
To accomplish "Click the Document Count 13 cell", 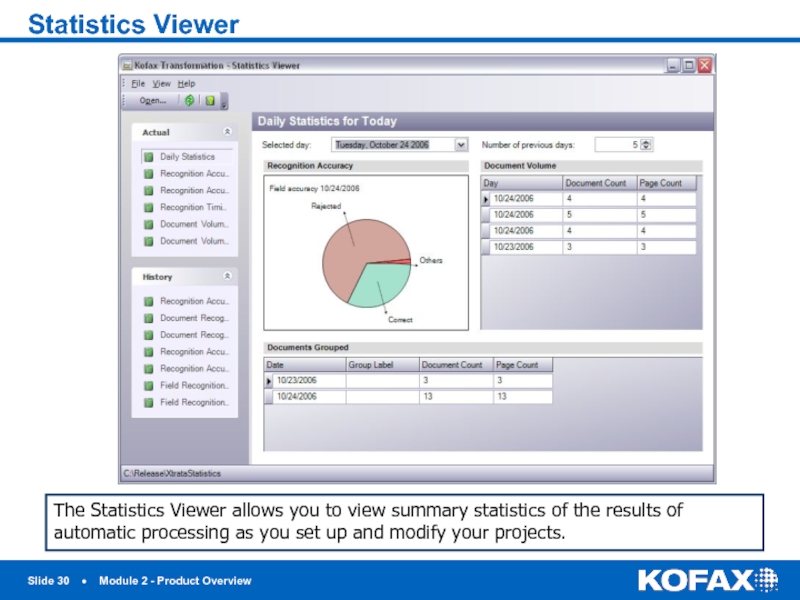I will (x=456, y=397).
